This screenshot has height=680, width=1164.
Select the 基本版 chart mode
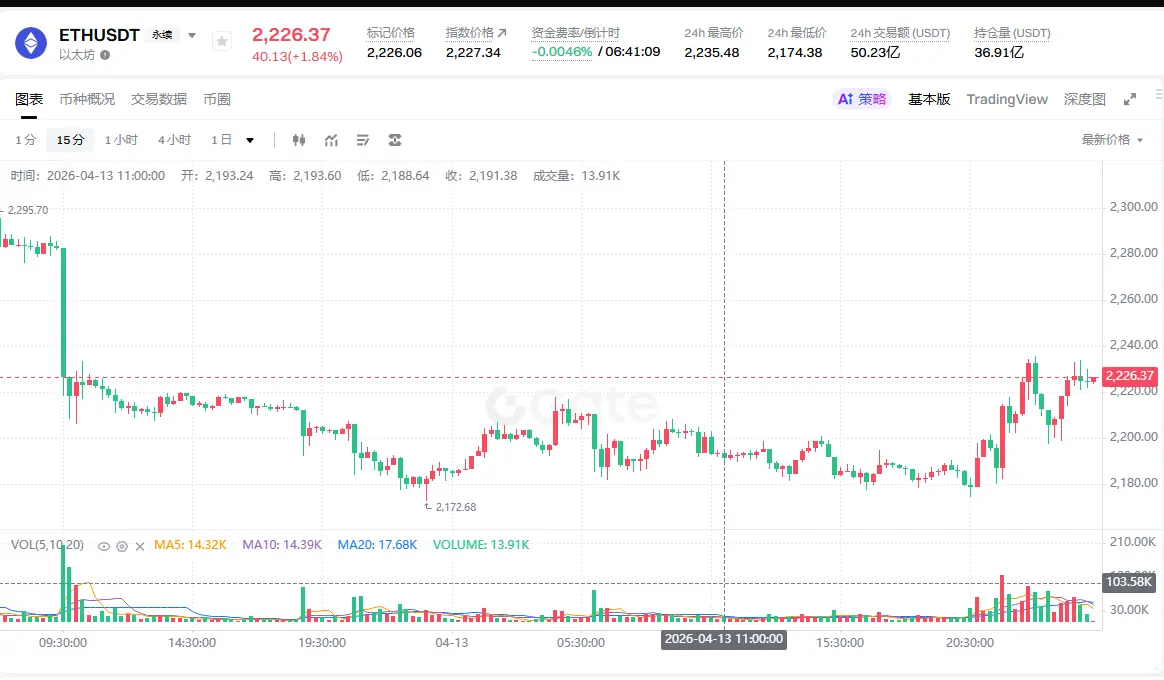(929, 99)
